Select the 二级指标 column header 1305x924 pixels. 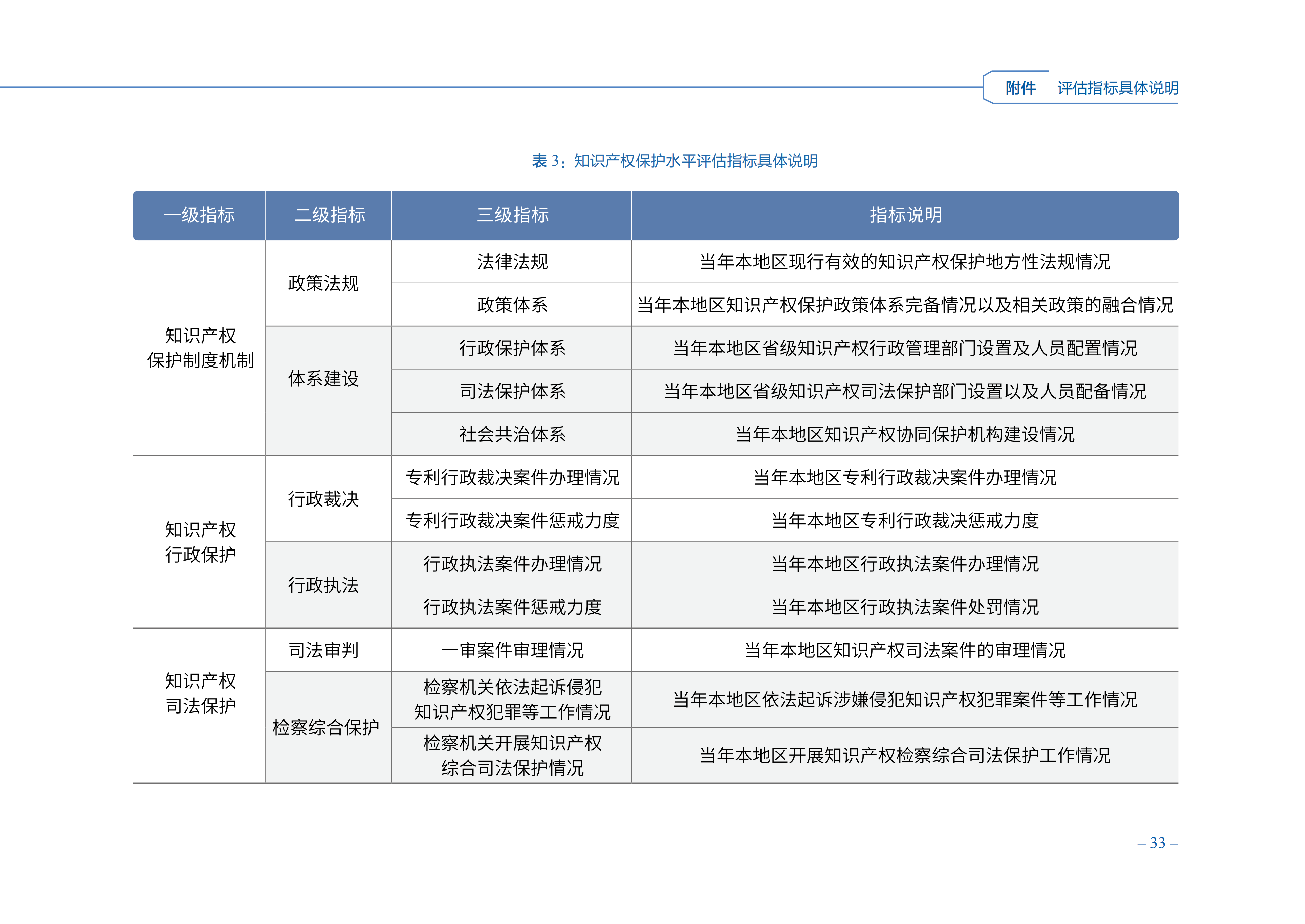tap(329, 215)
